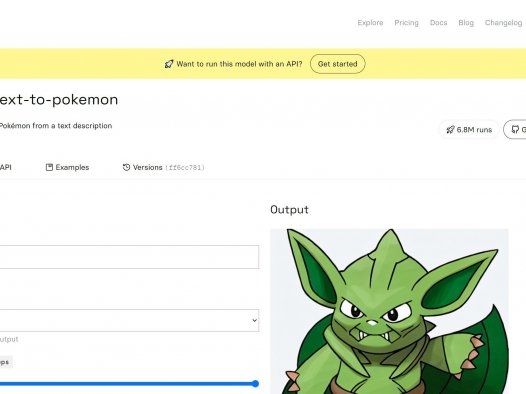This screenshot has height=394, width=526.
Task: Go to Pricing in top navigation
Action: [x=406, y=23]
